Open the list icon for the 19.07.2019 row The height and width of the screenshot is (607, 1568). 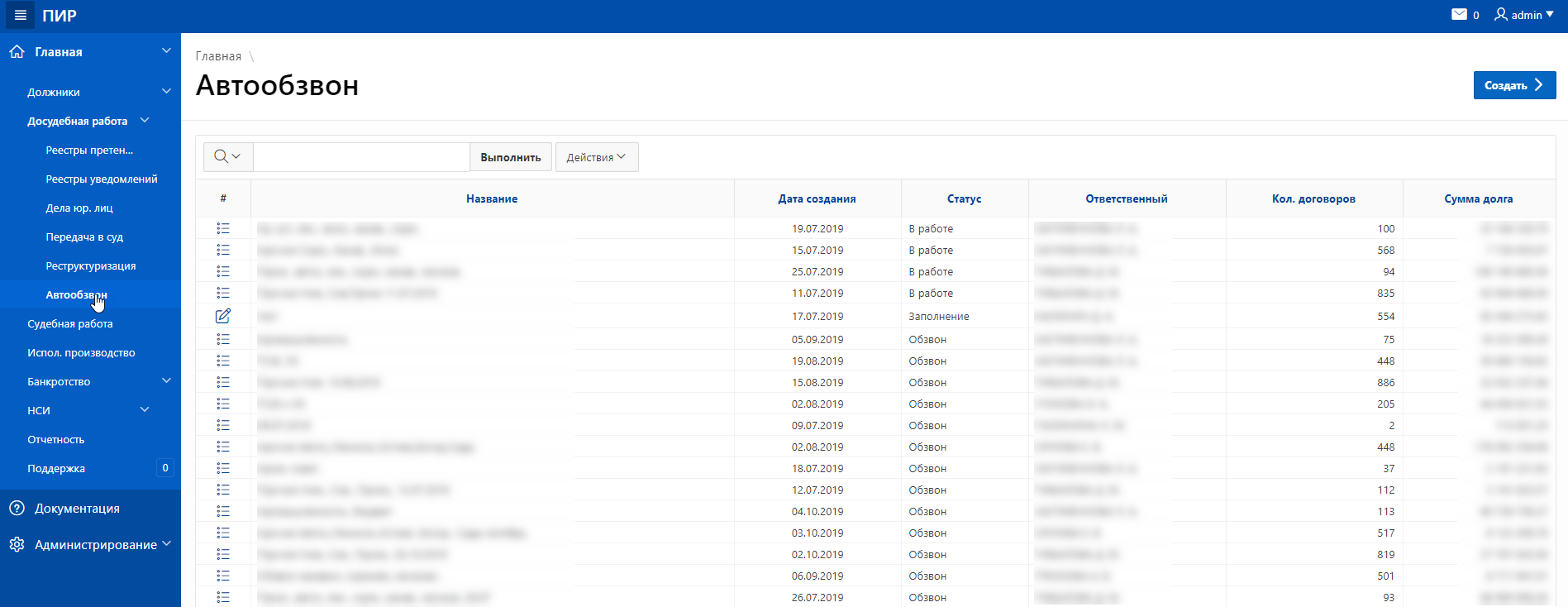pyautogui.click(x=223, y=228)
